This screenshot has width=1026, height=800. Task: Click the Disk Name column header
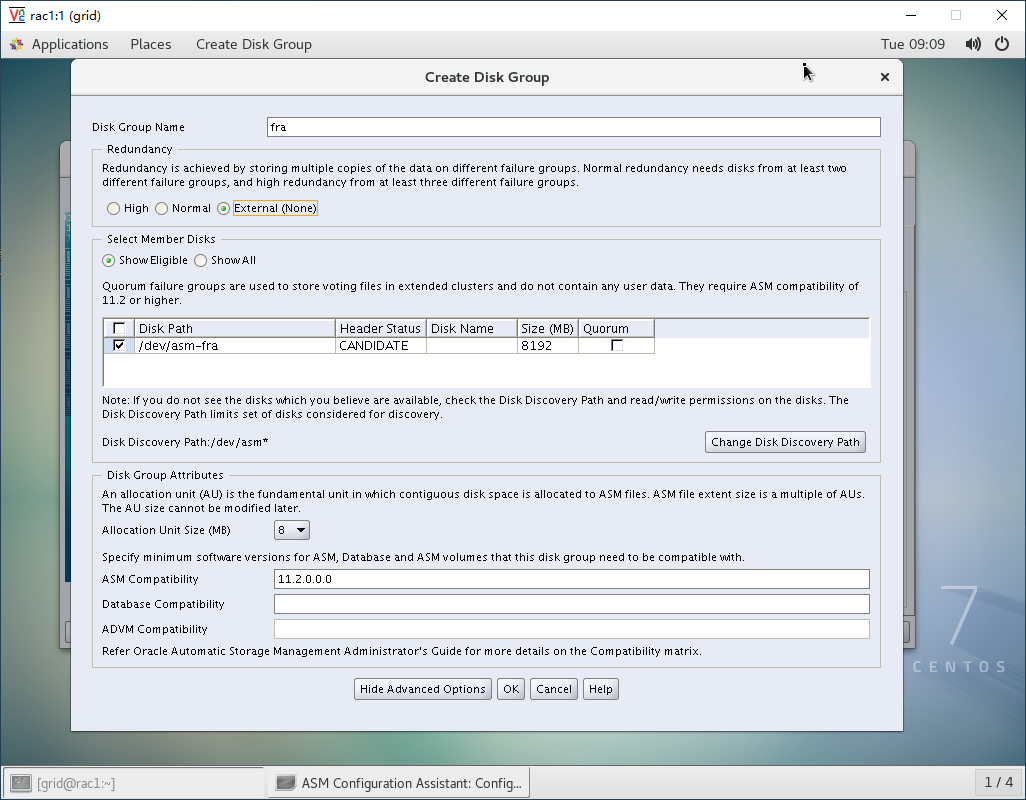coord(471,328)
